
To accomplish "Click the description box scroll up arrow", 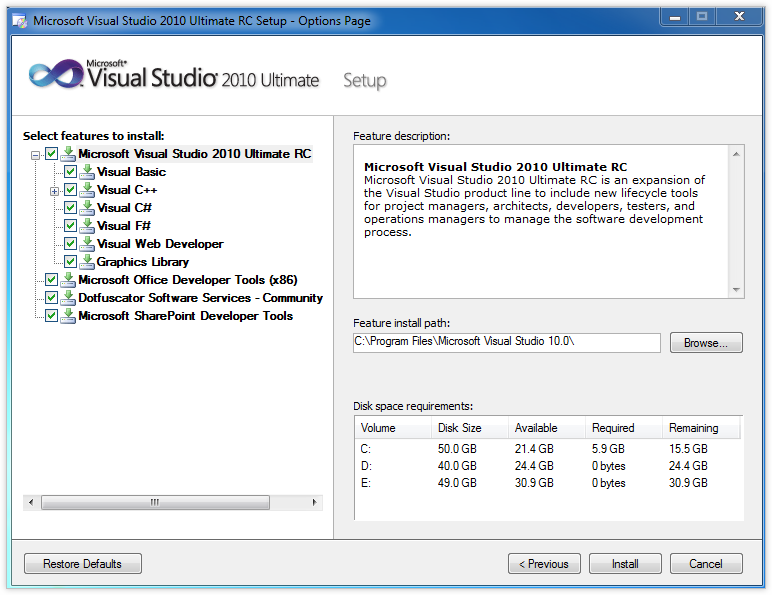I will [736, 154].
